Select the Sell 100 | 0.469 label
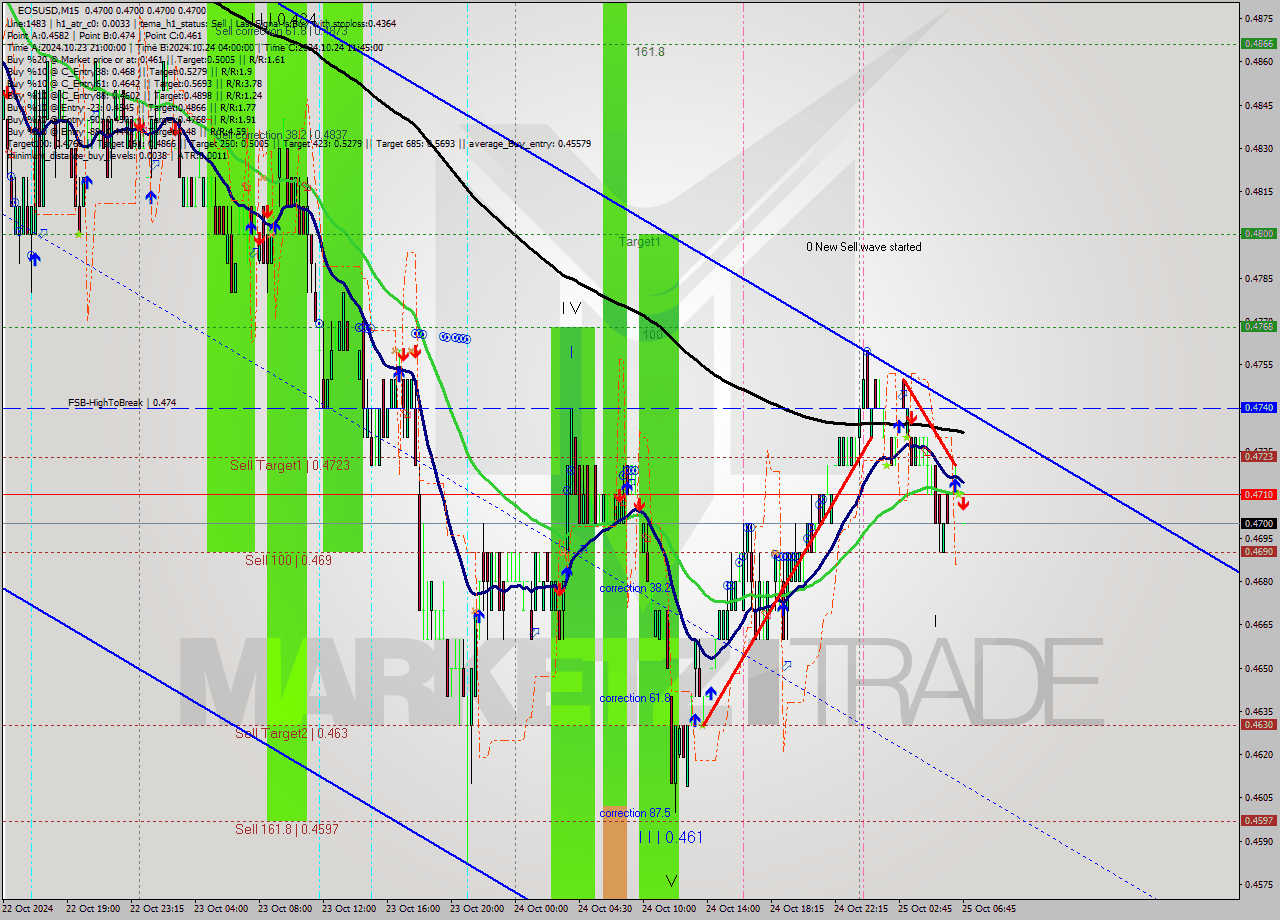 [289, 560]
